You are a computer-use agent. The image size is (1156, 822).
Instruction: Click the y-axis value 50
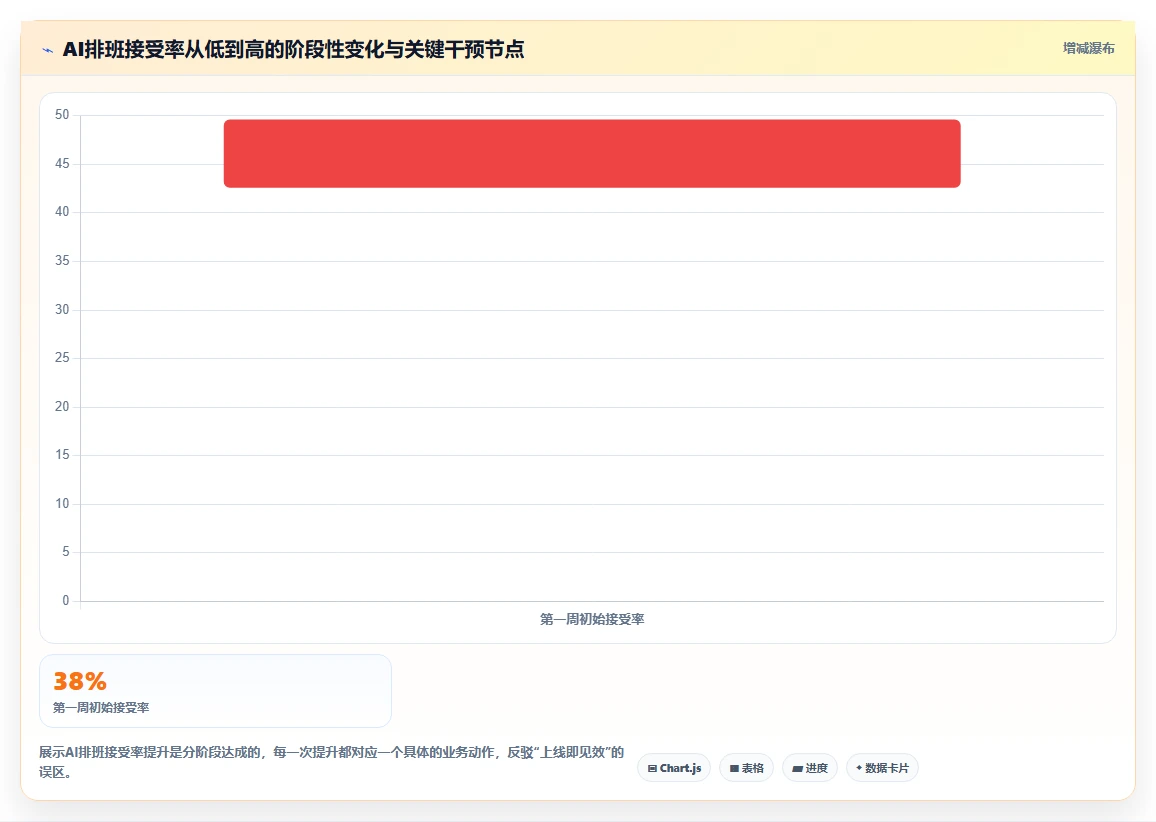(62, 114)
